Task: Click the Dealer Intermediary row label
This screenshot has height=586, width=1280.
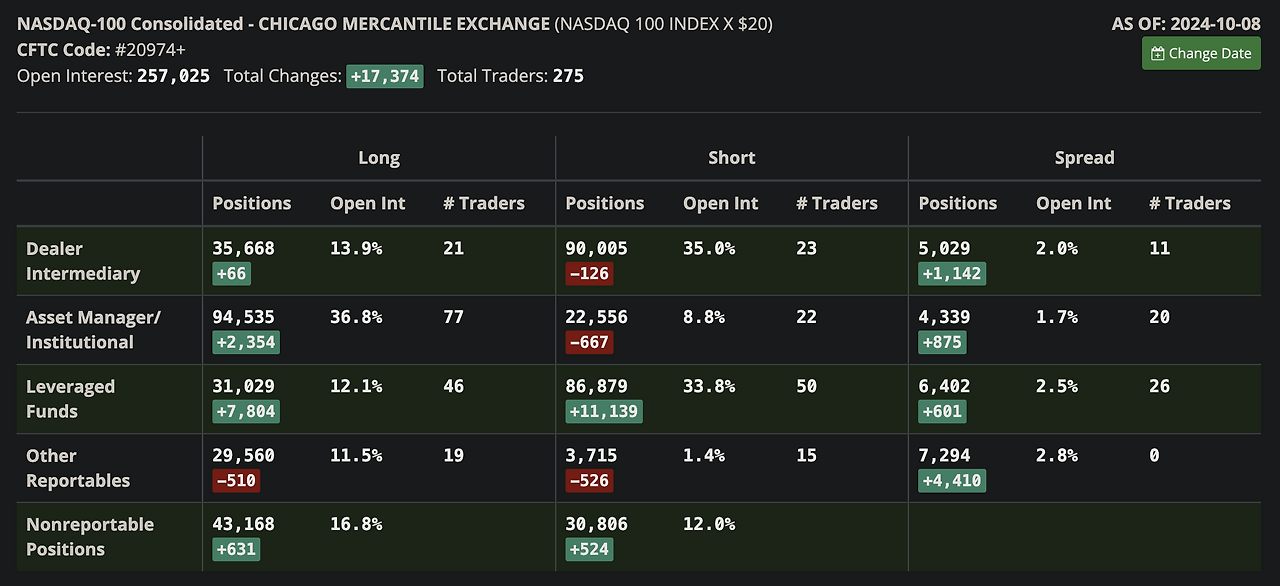Action: [83, 261]
